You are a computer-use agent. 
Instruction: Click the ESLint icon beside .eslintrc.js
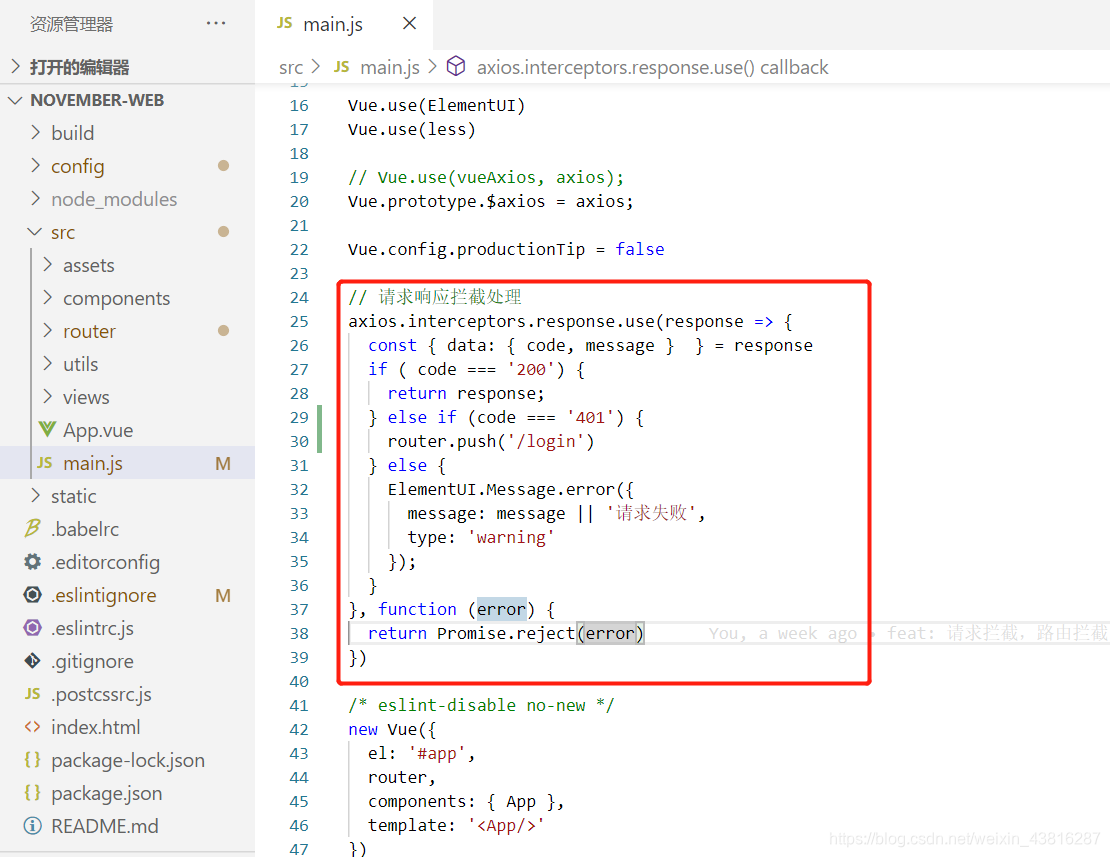tap(33, 627)
